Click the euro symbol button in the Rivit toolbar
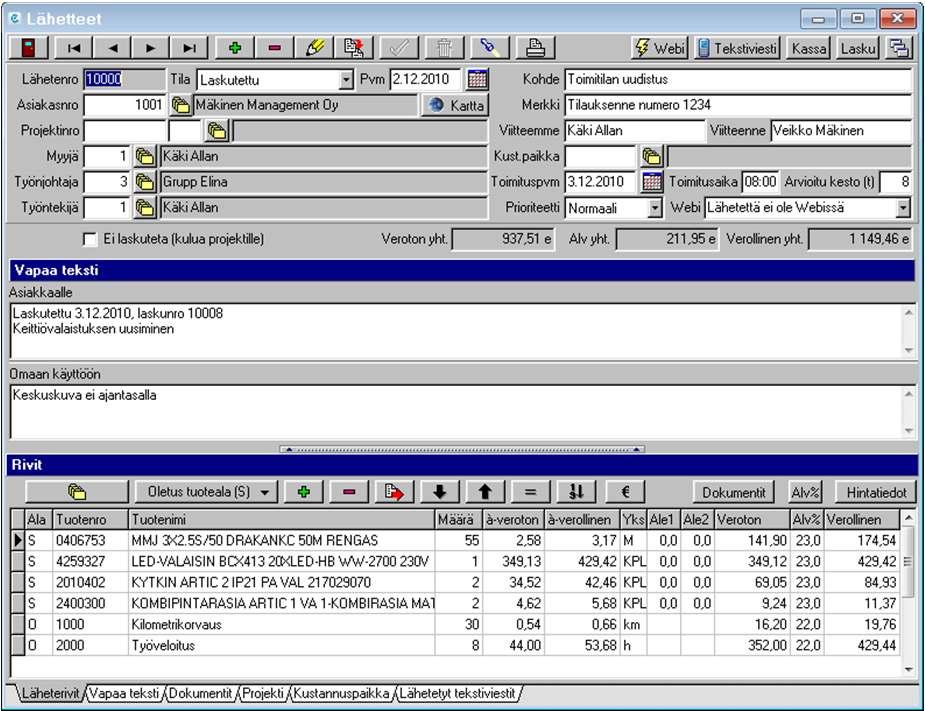The image size is (925, 711). (626, 492)
